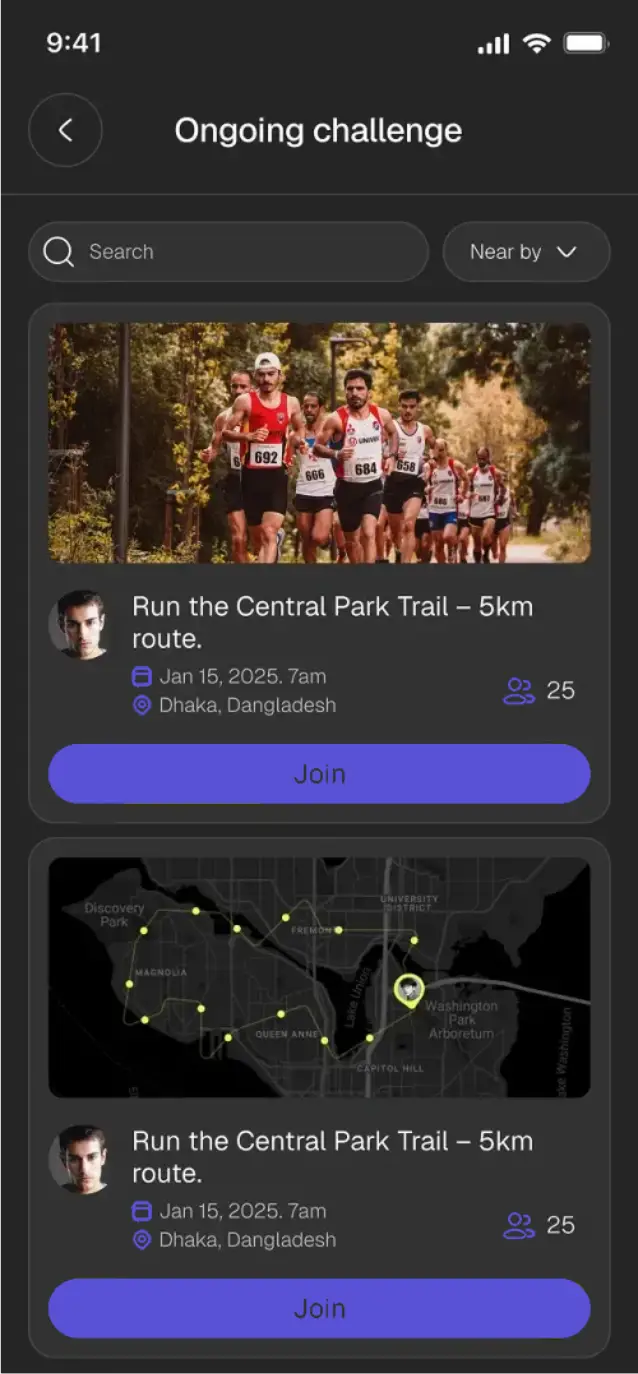638x1374 pixels.
Task: Click the location pin icon in first card
Action: click(x=142, y=706)
